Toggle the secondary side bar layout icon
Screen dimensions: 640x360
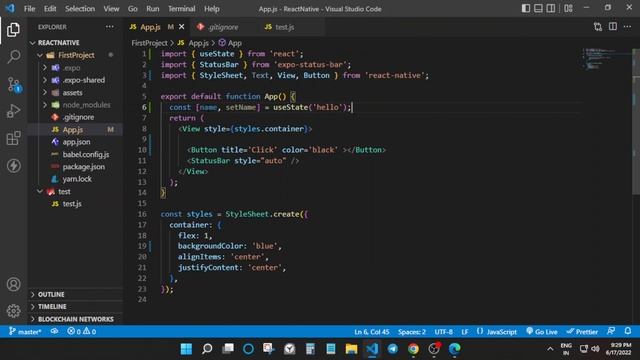click(551, 8)
